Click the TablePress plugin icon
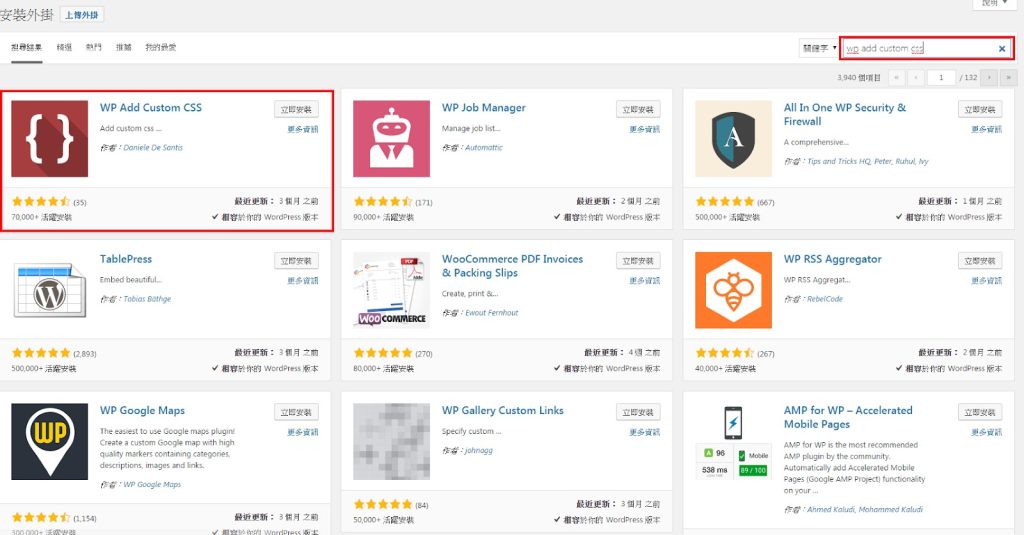1024x535 pixels. (50, 290)
